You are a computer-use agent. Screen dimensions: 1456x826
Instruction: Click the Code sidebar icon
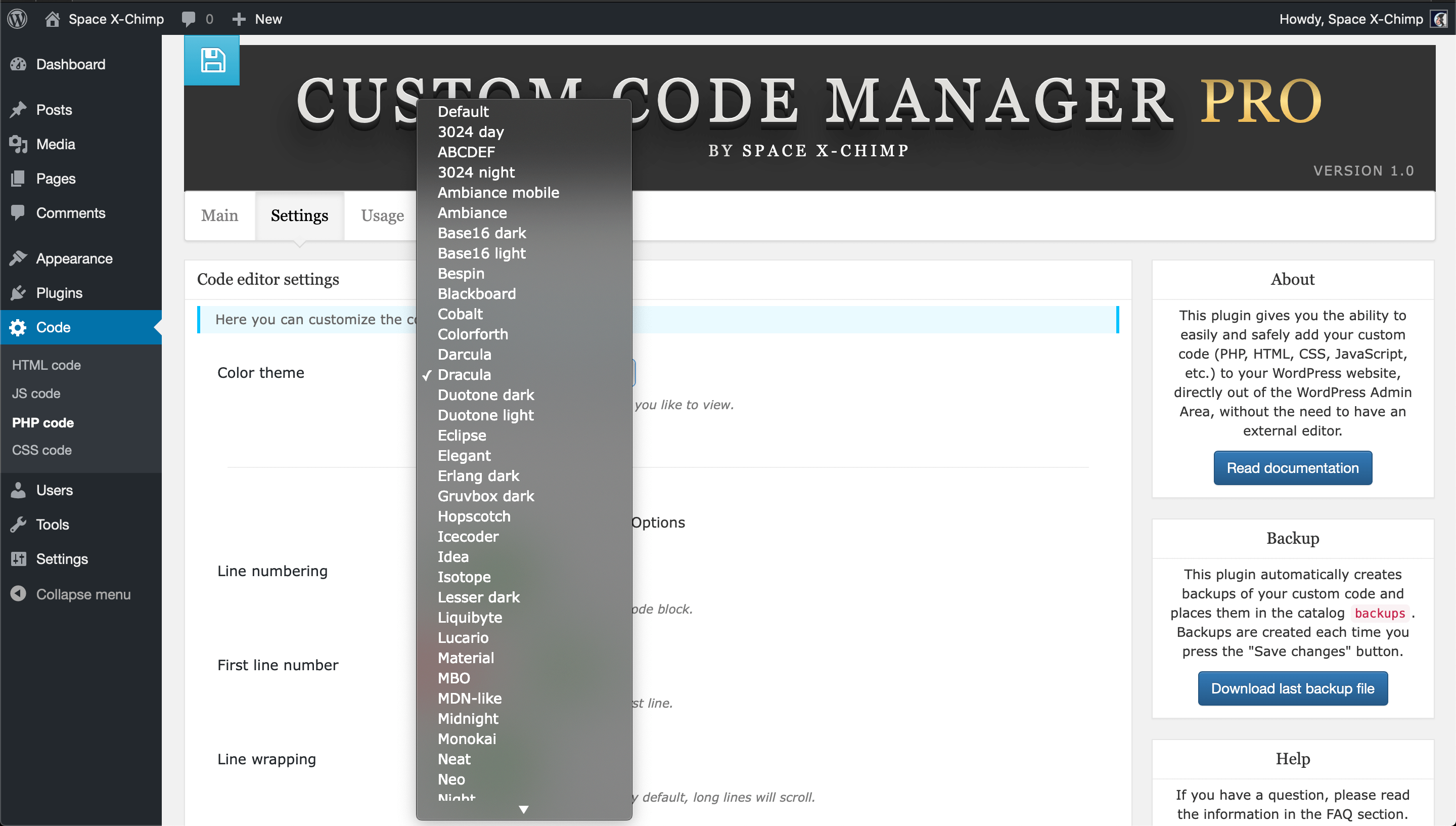[19, 327]
